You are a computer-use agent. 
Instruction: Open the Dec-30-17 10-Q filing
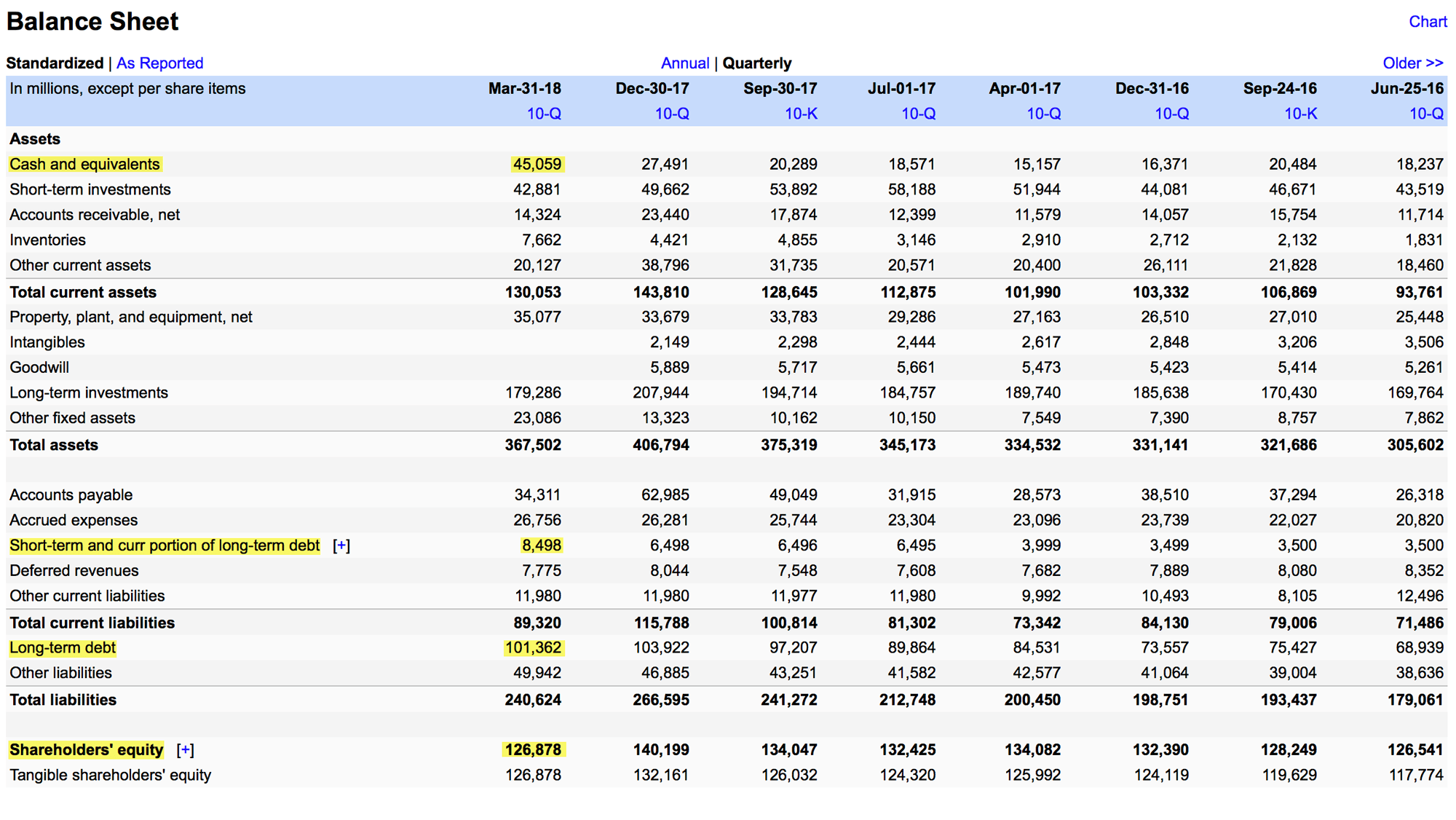(672, 114)
